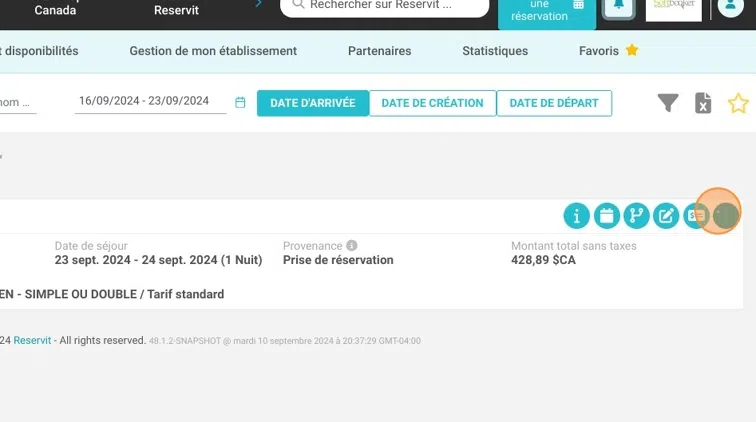Open the filter funnel icon
The width and height of the screenshot is (756, 422).
point(668,102)
